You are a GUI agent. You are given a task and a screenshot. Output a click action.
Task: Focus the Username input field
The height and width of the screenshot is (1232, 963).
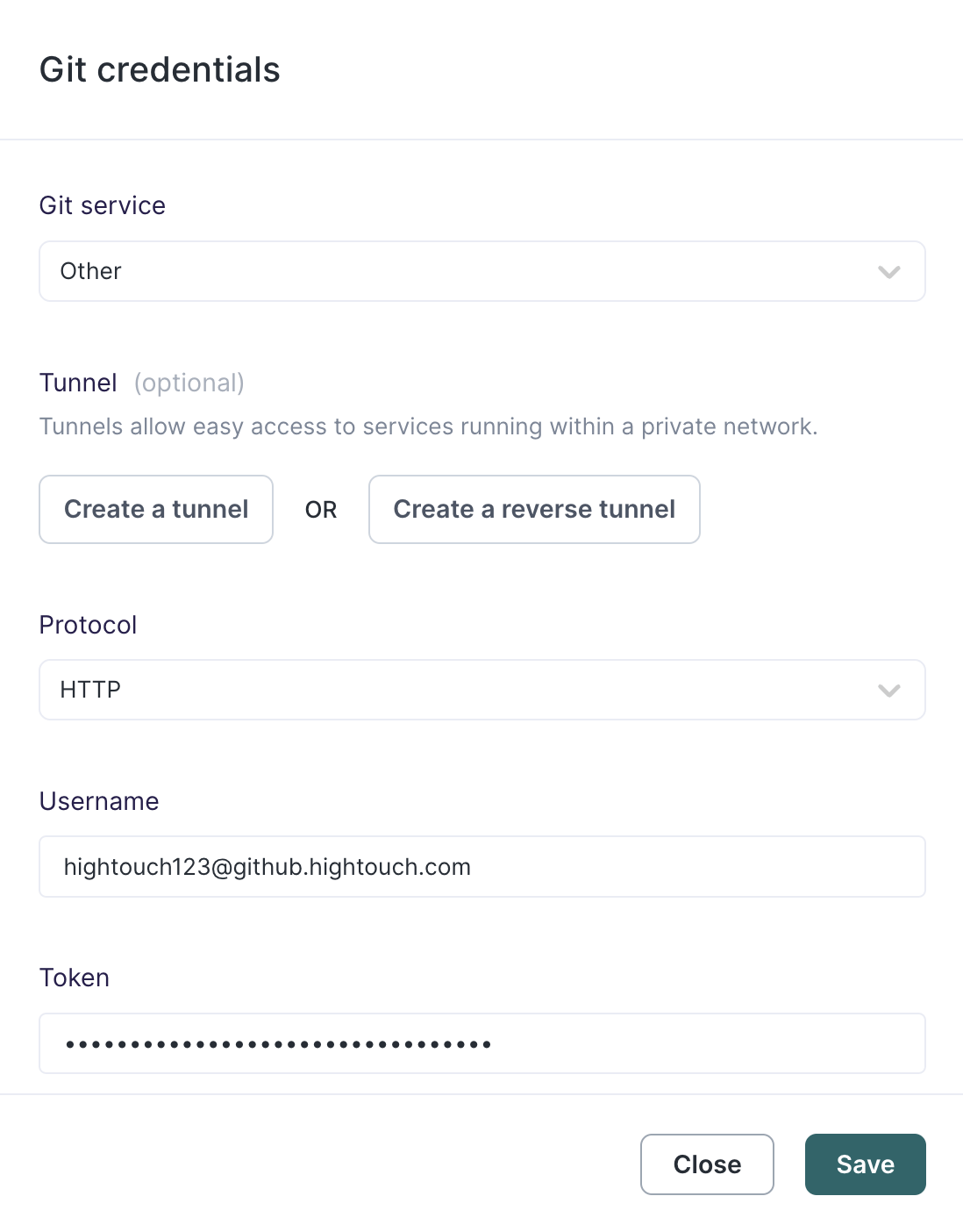pos(481,867)
